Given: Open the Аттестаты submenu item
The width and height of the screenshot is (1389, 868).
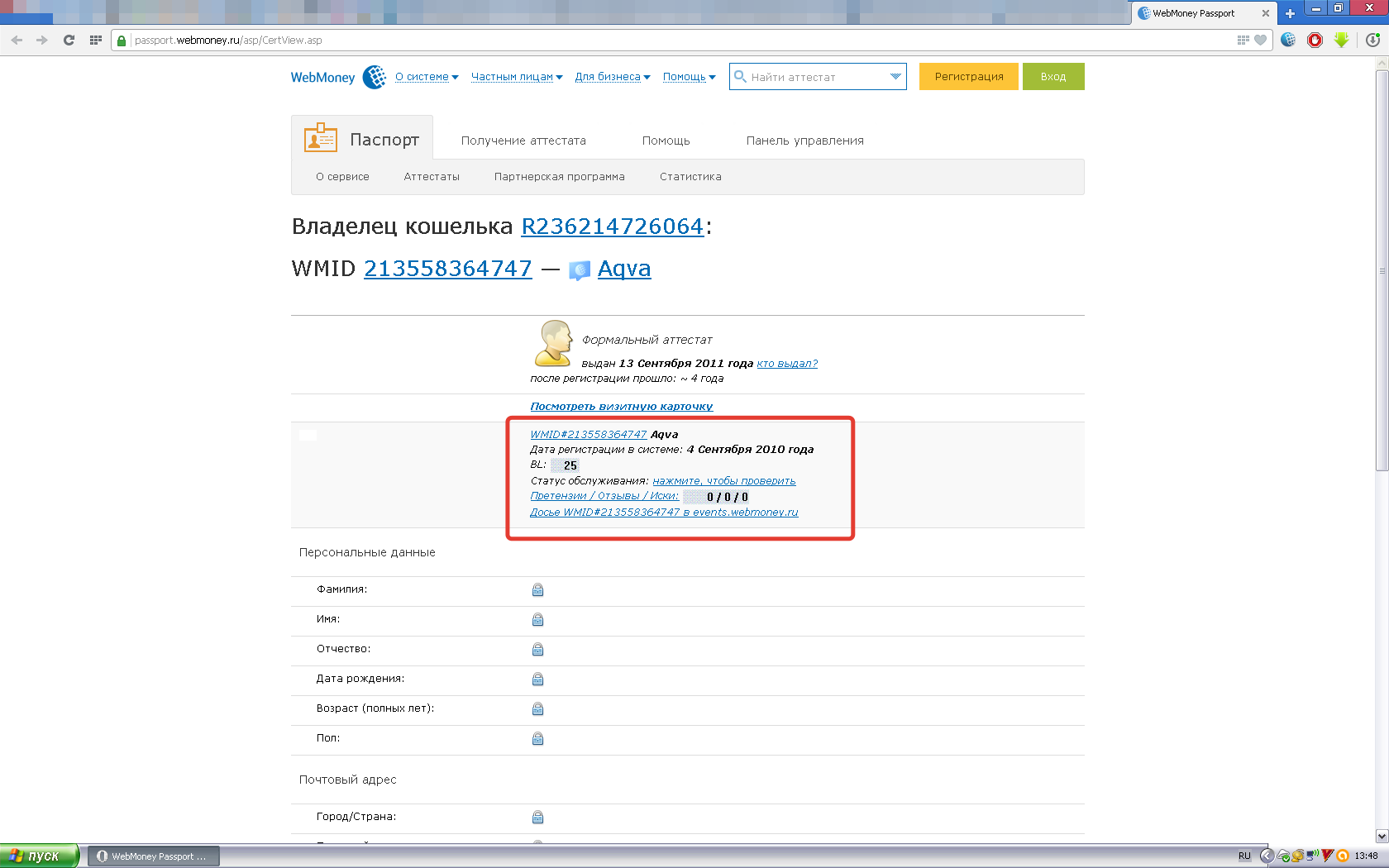Looking at the screenshot, I should click(x=432, y=177).
